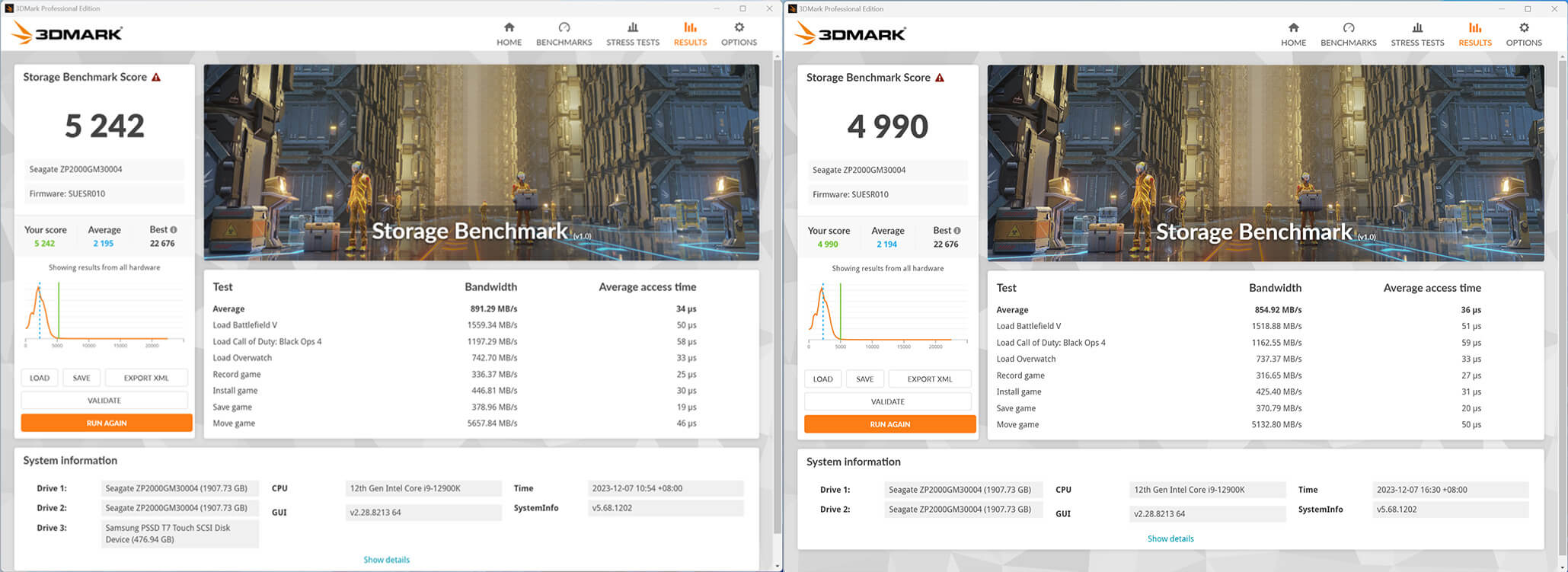
Task: Click Load Battlefield V 1518.88 MB/s value
Action: point(1276,326)
